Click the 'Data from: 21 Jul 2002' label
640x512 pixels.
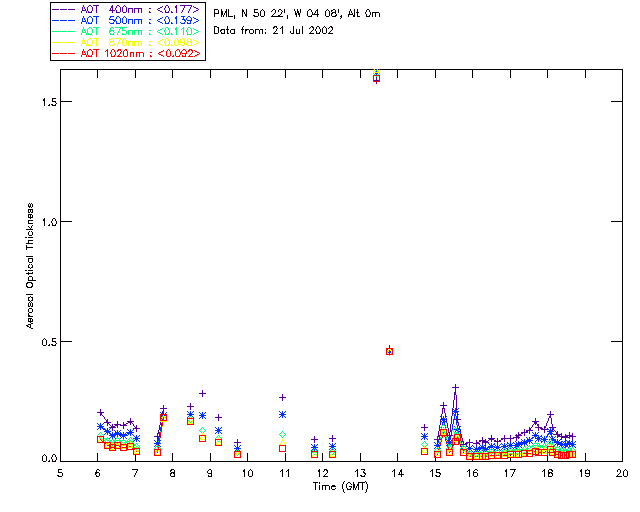click(273, 31)
